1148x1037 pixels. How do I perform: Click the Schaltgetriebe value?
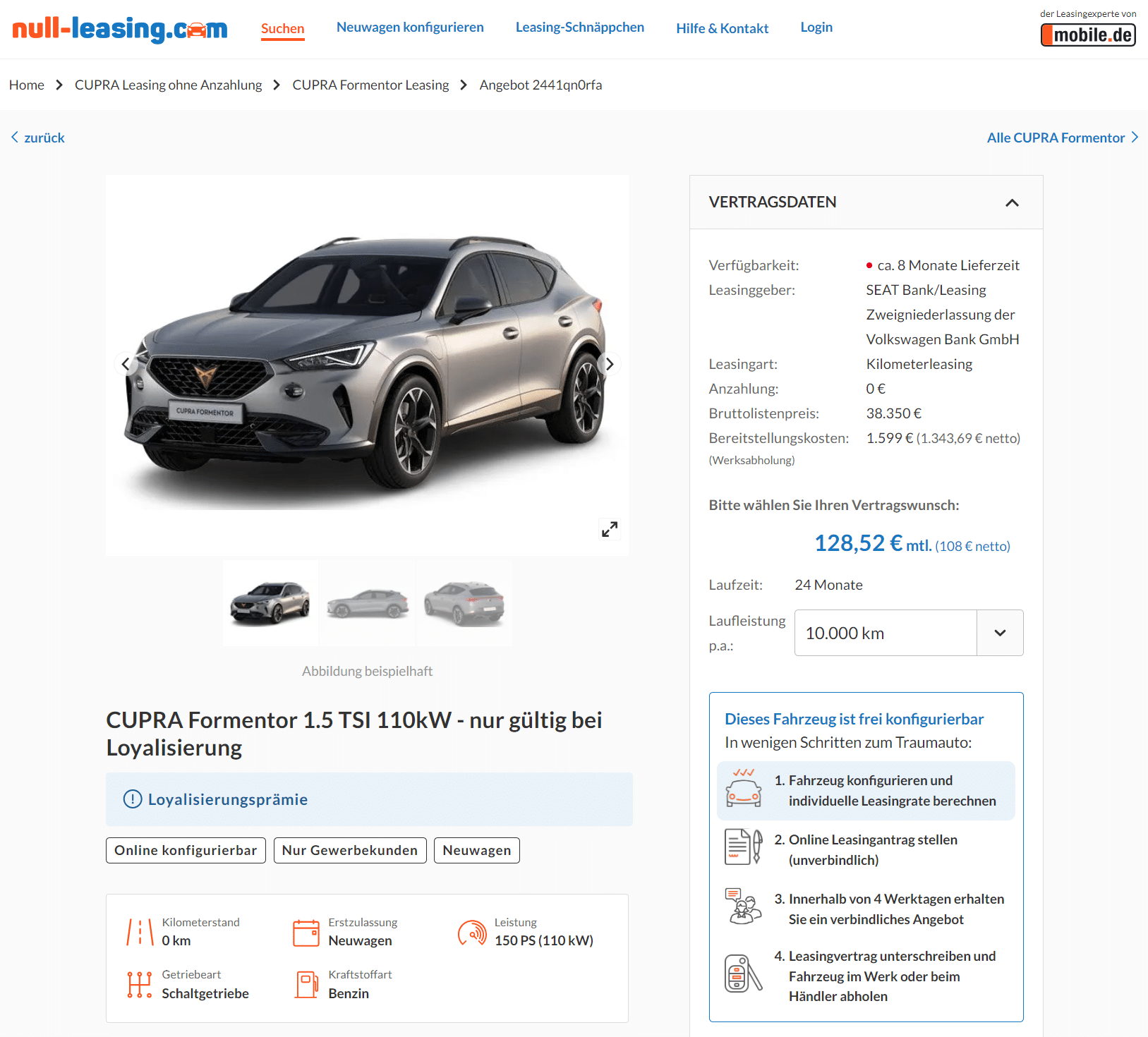(x=205, y=993)
